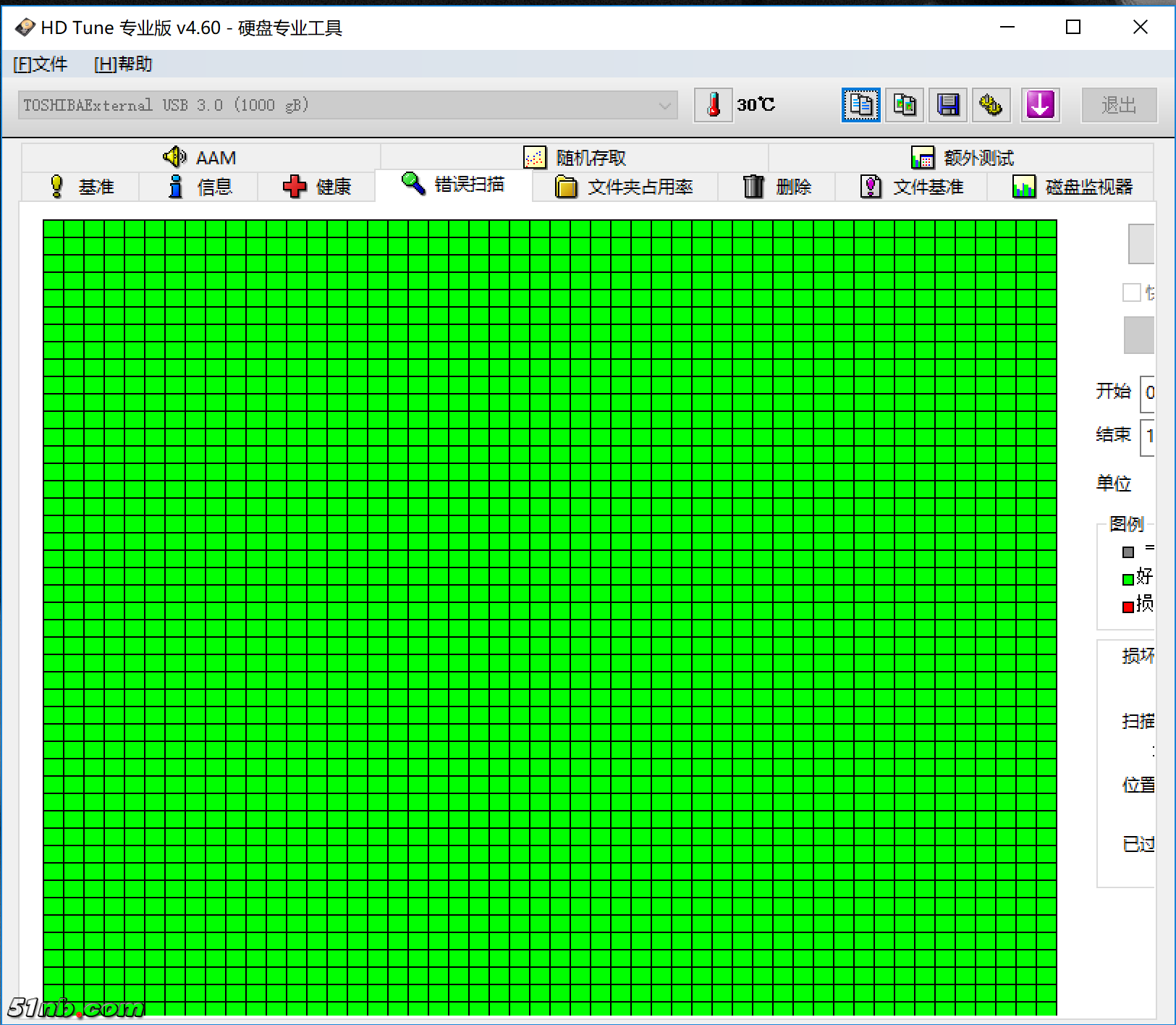Select the 健康 health tab
The height and width of the screenshot is (1025, 1176).
tap(317, 187)
